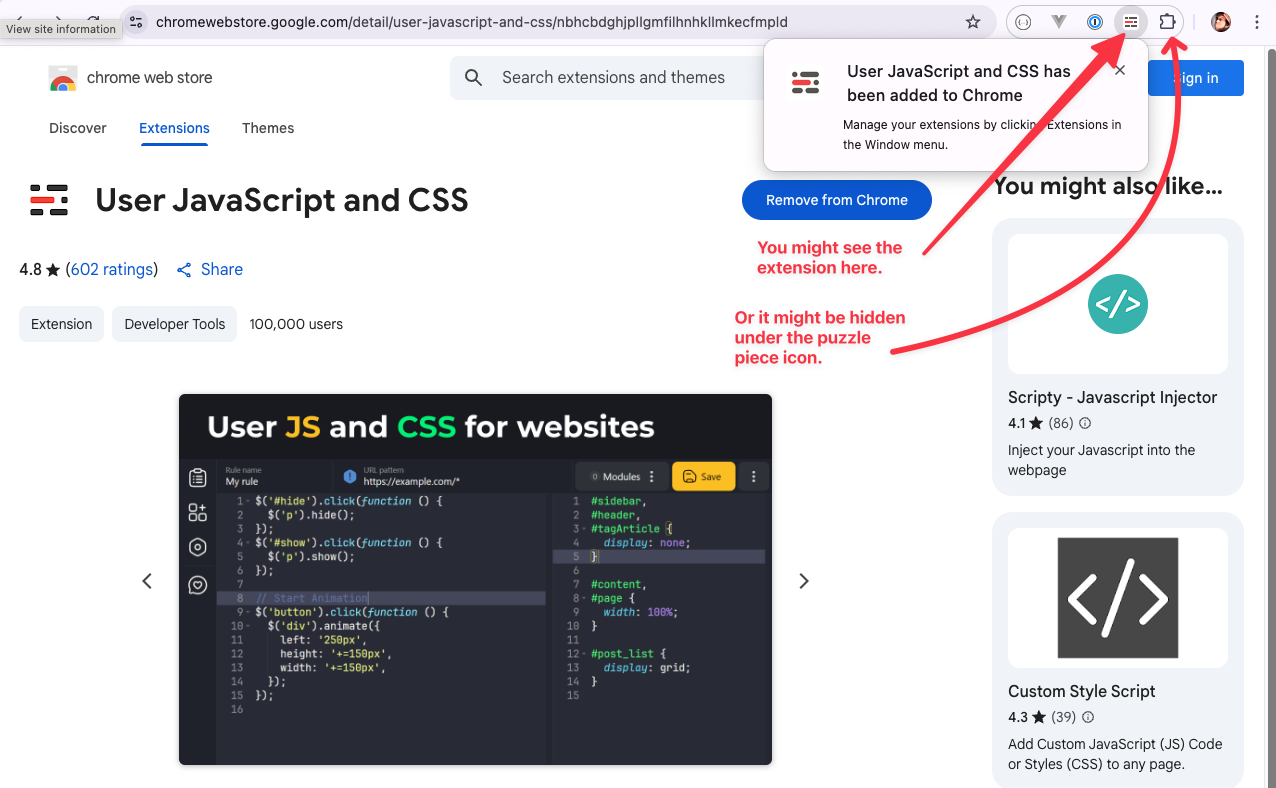Open the User JS and CSS screenshot
The image size is (1276, 788).
tap(475, 580)
